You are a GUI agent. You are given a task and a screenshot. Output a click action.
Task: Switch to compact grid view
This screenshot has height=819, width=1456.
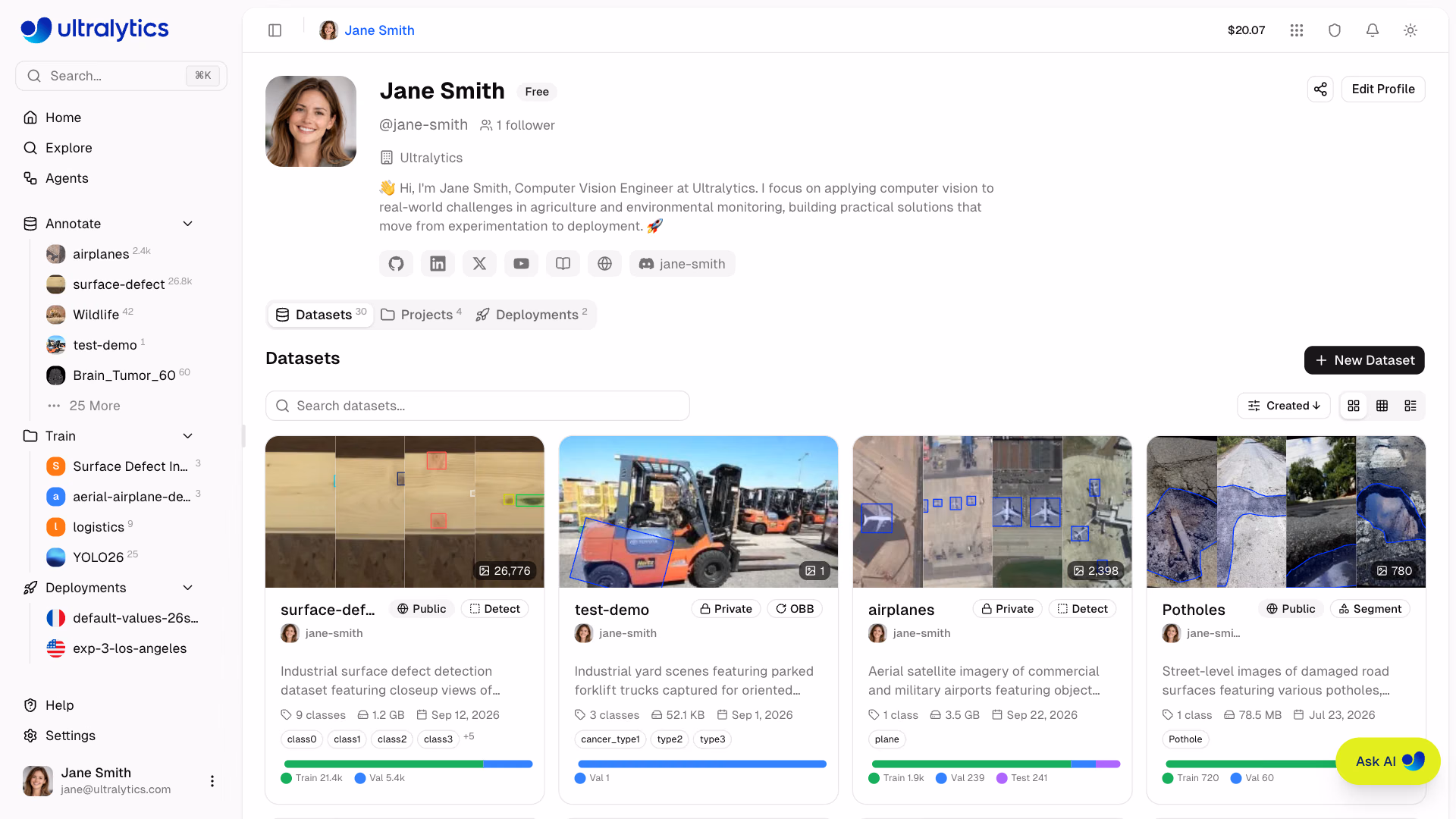coord(1382,406)
